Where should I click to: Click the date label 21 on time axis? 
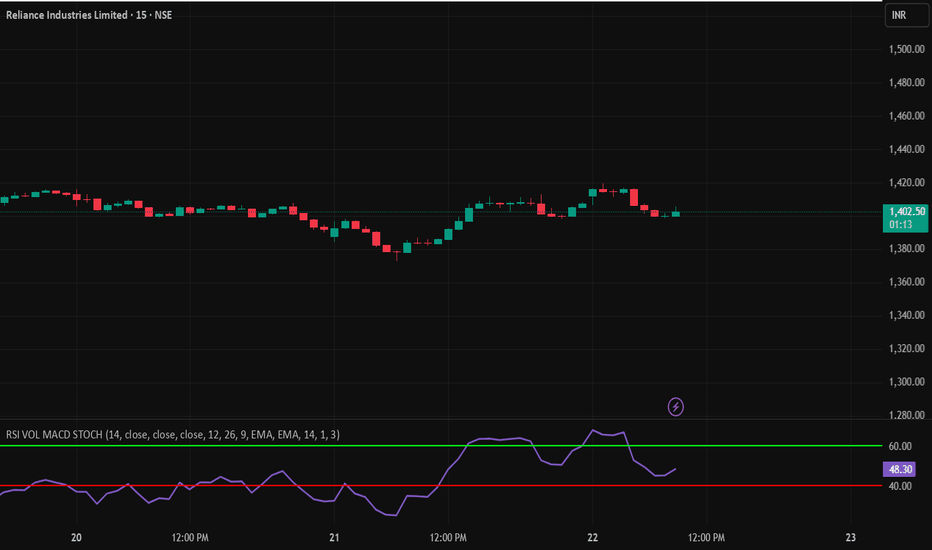[334, 538]
